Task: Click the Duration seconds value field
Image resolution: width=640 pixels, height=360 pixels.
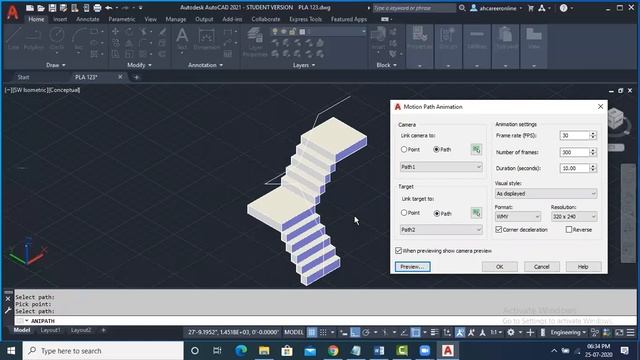Action: (x=574, y=168)
